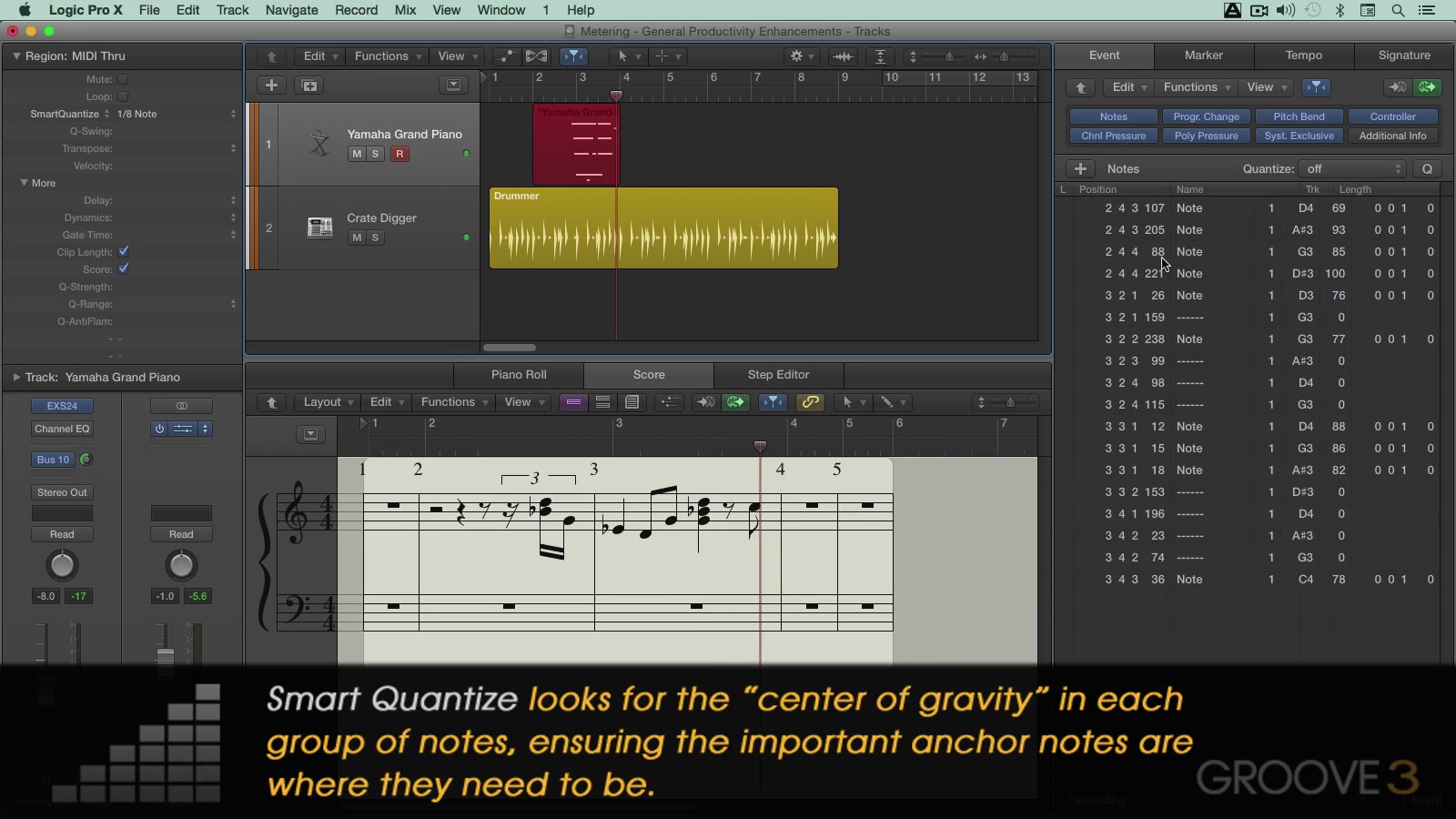The width and height of the screenshot is (1456, 819).
Task: Switch to the Marker tab
Action: click(1204, 56)
